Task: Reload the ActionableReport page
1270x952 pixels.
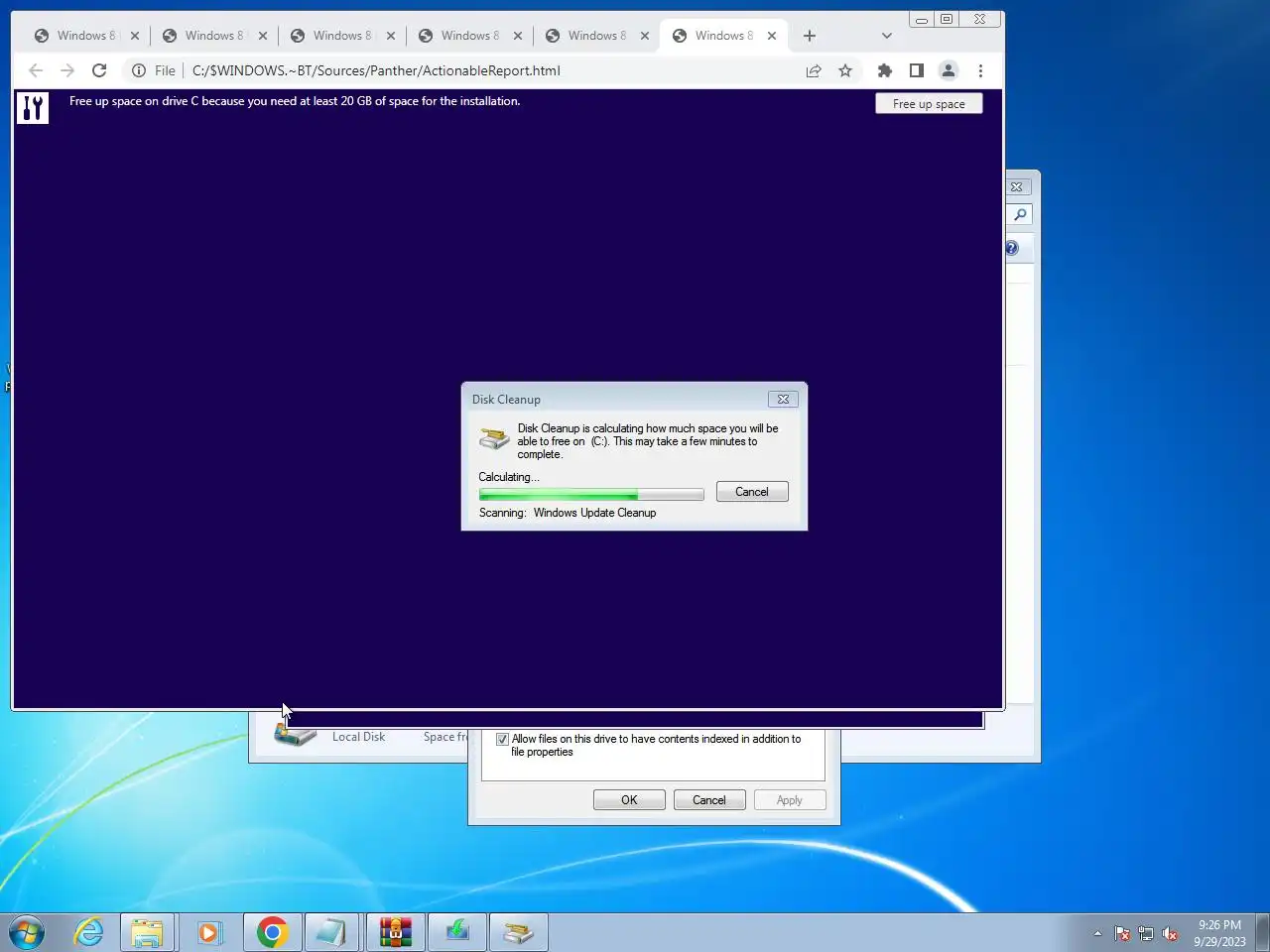Action: click(99, 70)
